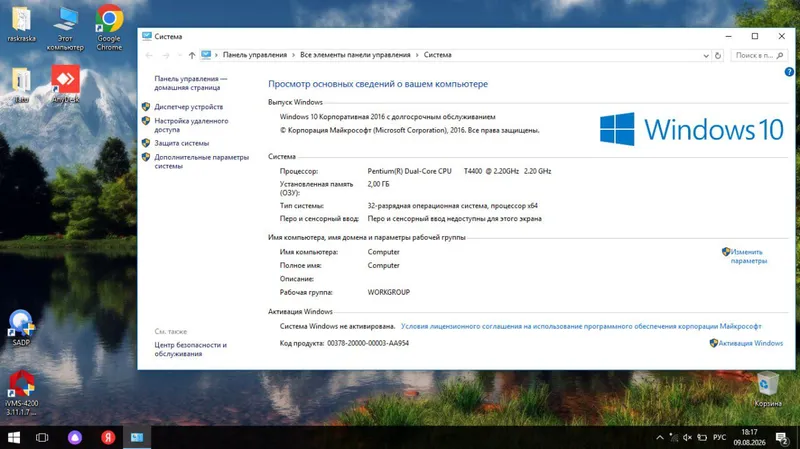Select the Система window taskbar button
Image resolution: width=800 pixels, height=449 pixels.
point(137,437)
